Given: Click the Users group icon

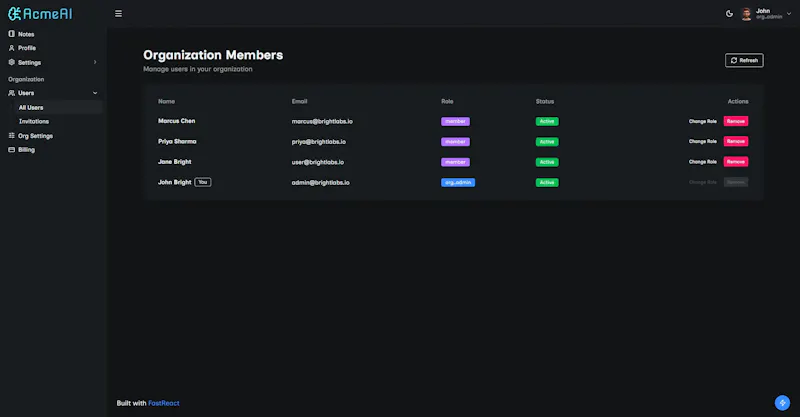Looking at the screenshot, I should point(11,93).
